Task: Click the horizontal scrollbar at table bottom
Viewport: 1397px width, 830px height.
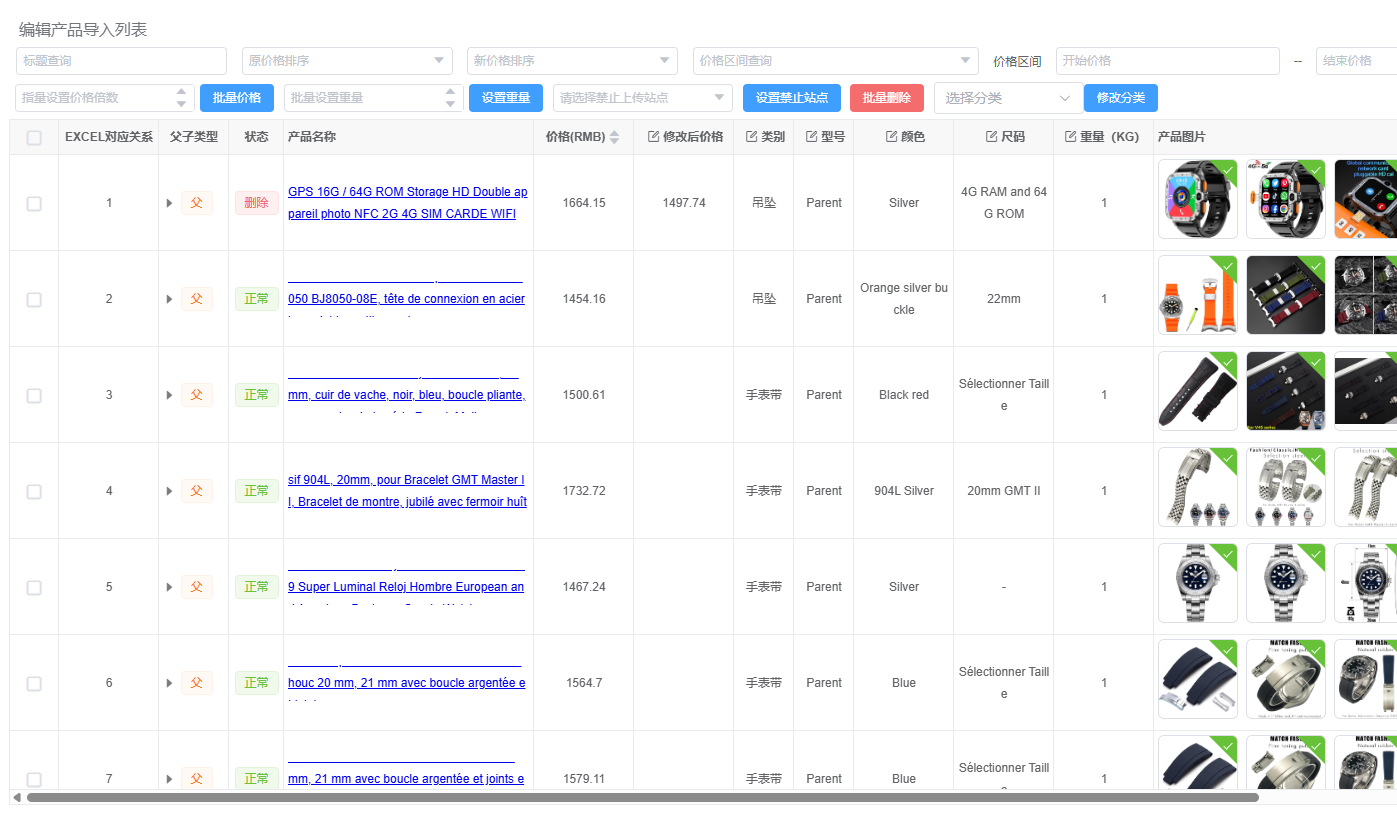Action: pos(640,797)
